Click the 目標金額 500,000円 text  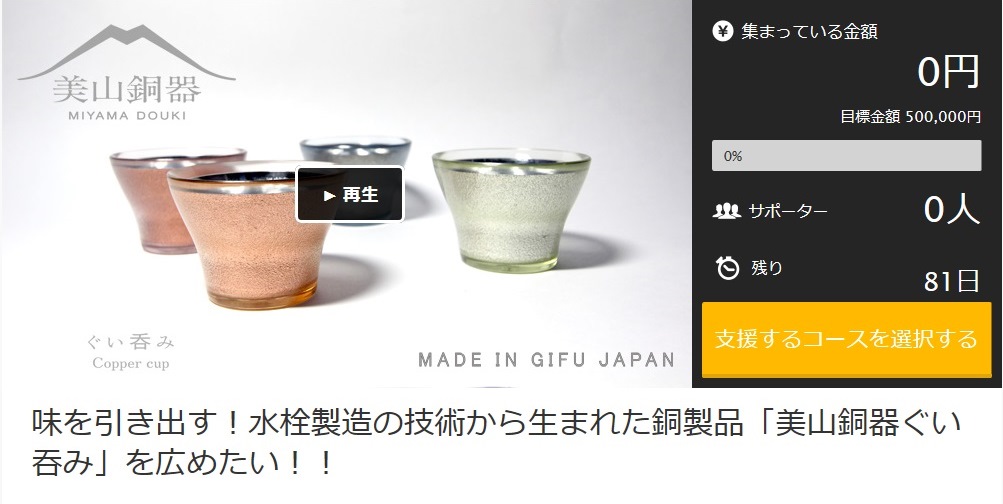[x=910, y=116]
